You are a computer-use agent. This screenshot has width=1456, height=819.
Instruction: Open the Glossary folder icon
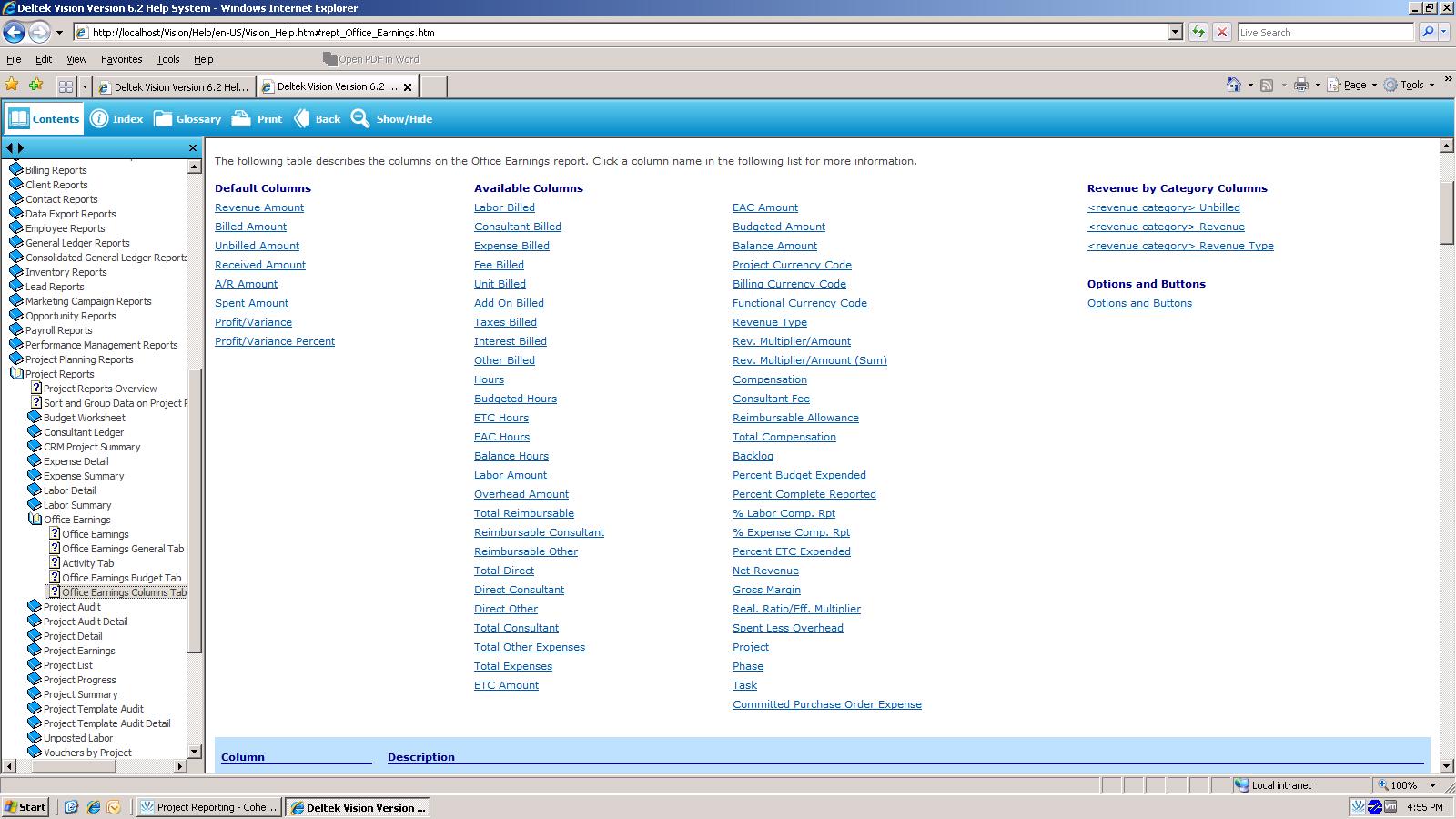tap(163, 119)
